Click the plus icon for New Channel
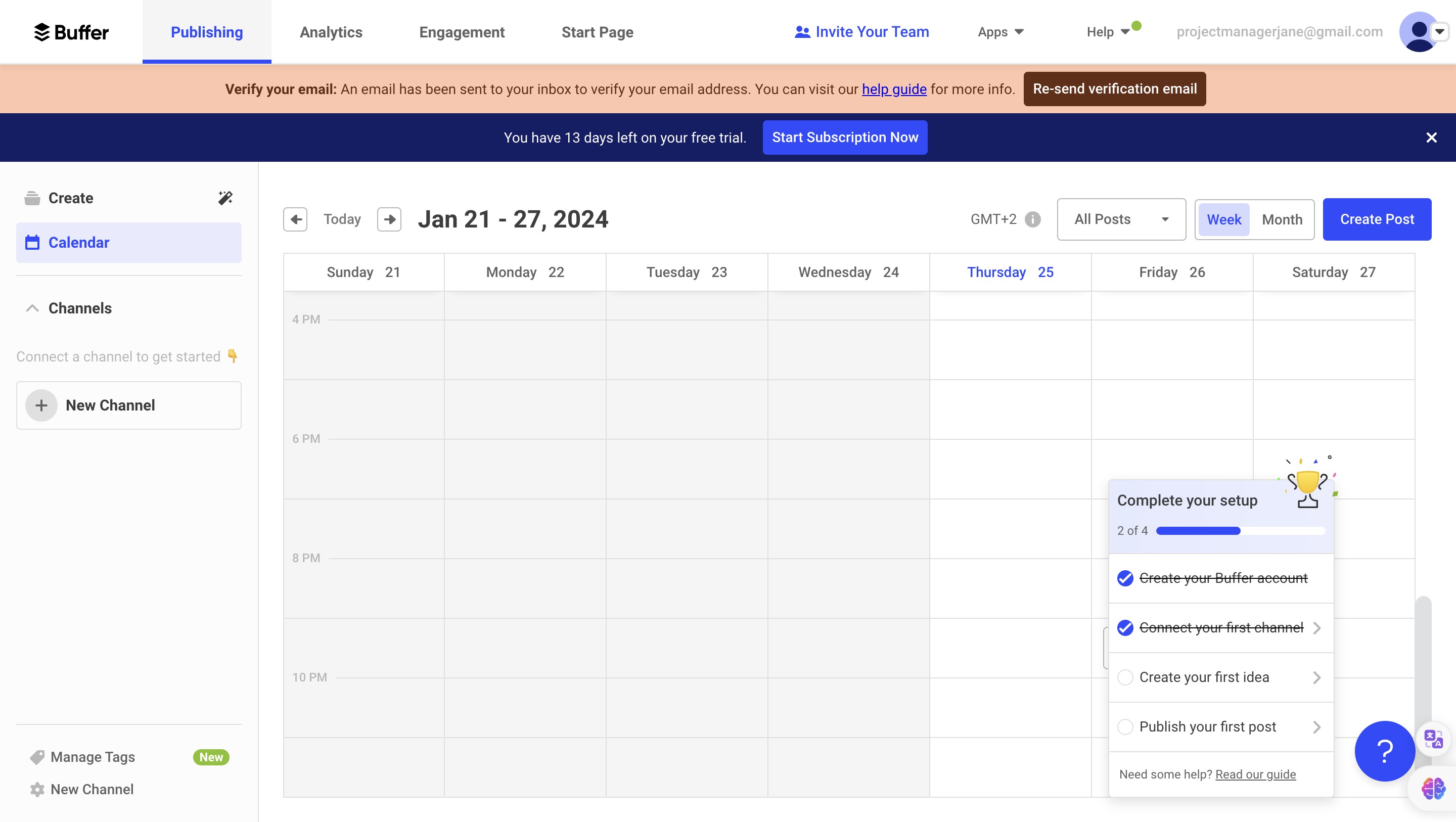 [x=41, y=405]
